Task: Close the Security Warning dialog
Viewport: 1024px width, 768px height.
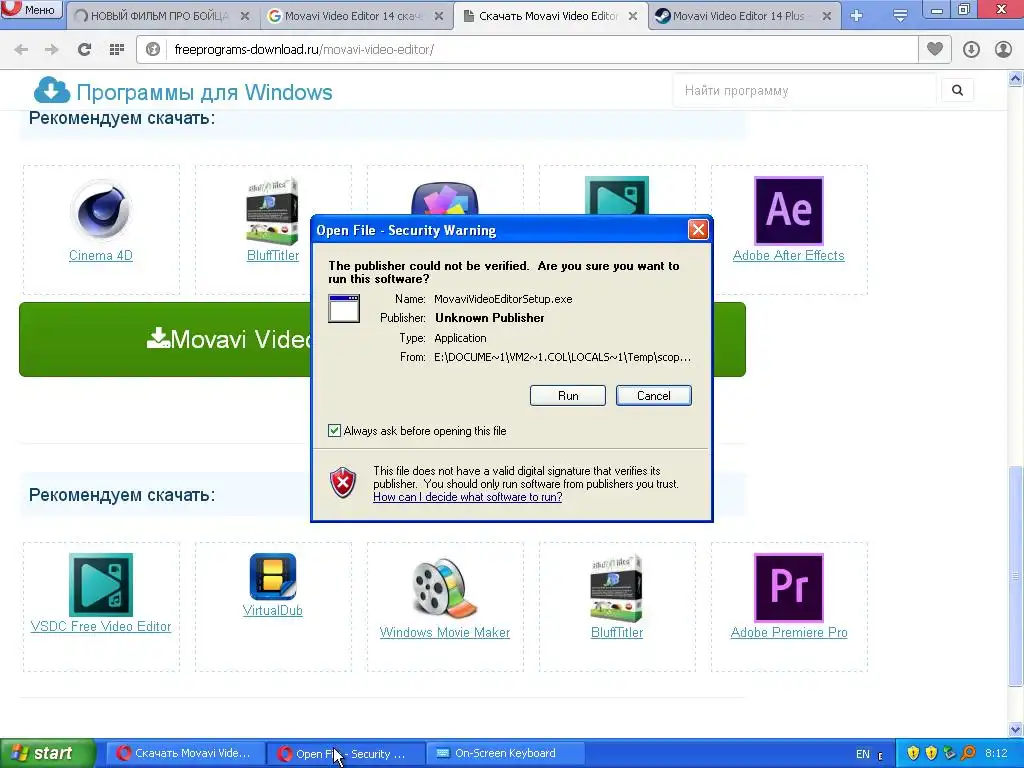Action: coord(698,229)
